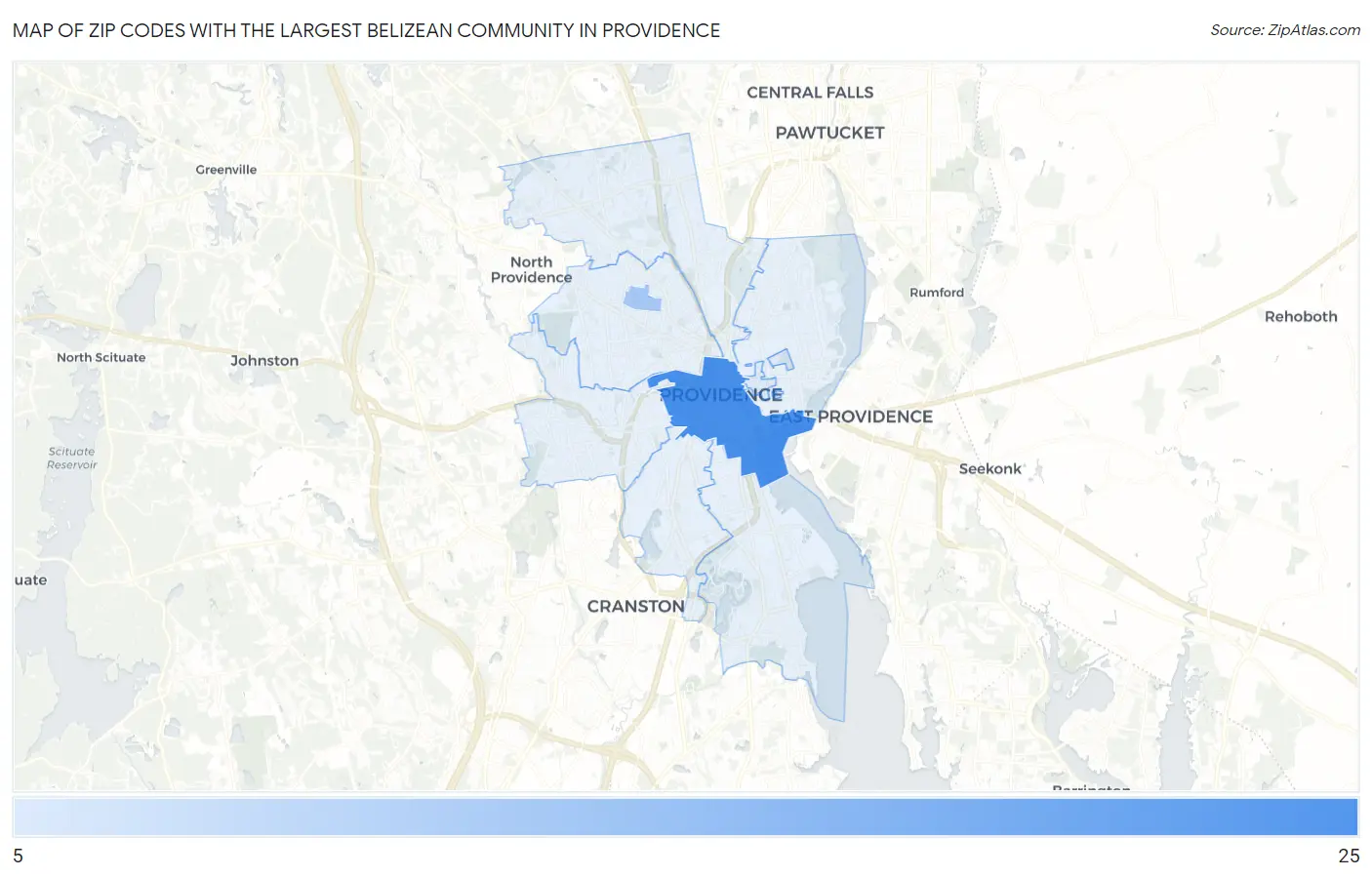Click the legend maximum value 25
The height and width of the screenshot is (877, 1372).
[1349, 856]
